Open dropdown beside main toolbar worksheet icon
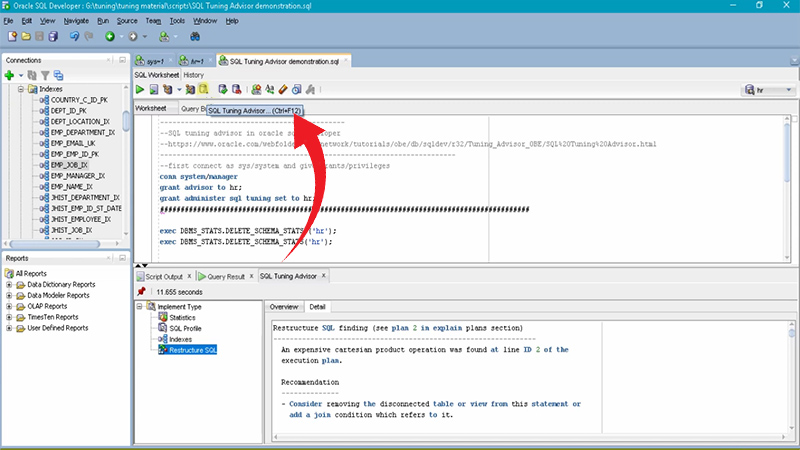 pos(176,37)
